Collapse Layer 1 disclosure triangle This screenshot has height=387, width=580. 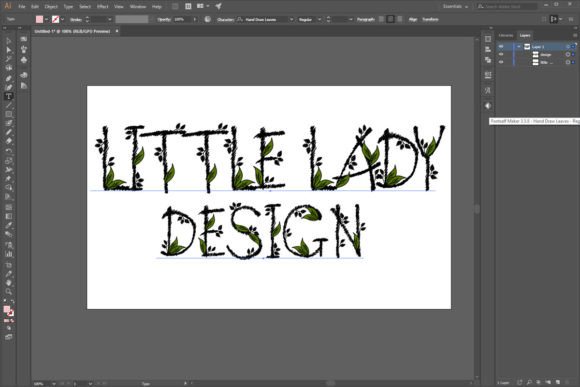(x=519, y=47)
